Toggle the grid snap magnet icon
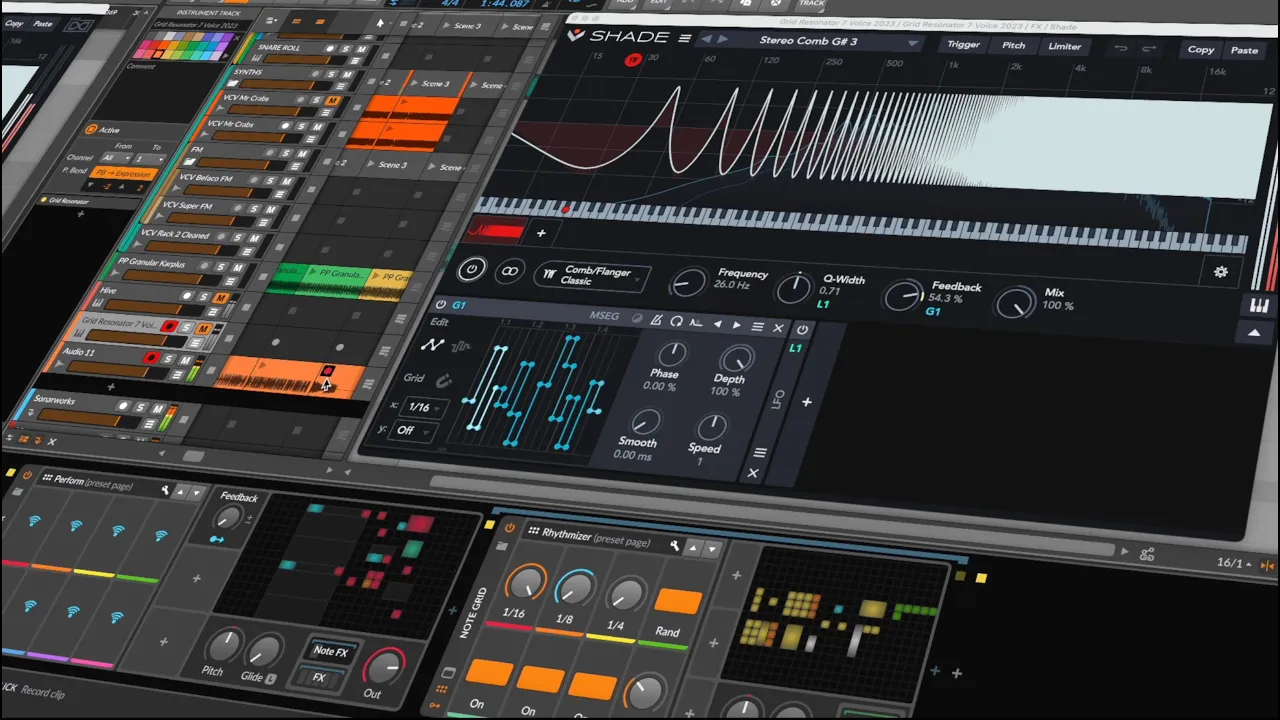The image size is (1280, 720). coord(444,381)
